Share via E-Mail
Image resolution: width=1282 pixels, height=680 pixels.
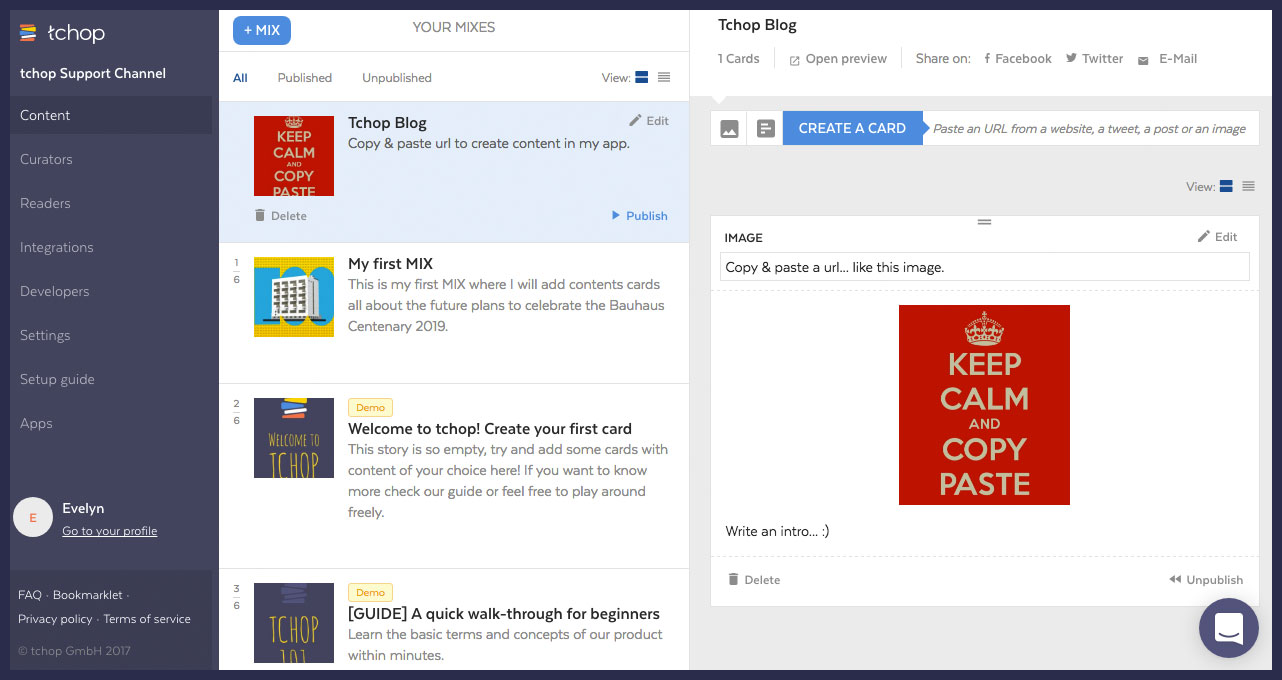1167,59
